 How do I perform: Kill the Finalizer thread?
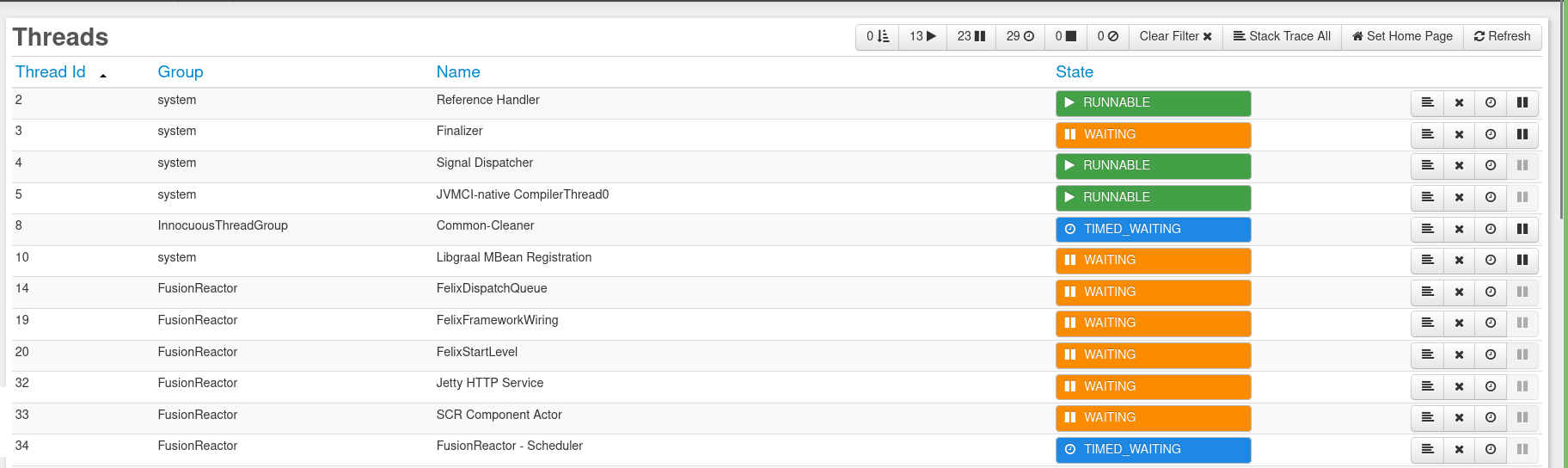(1459, 135)
